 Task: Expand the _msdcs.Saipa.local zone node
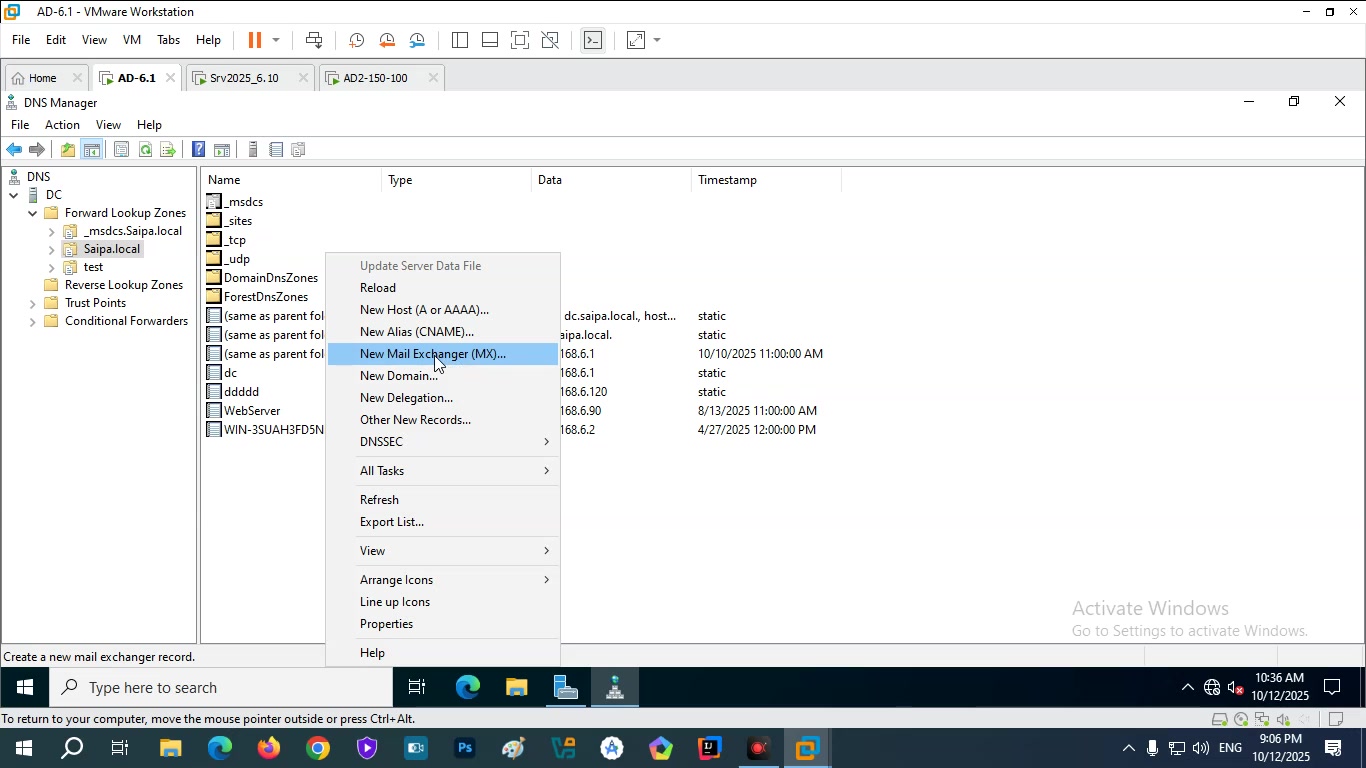[x=51, y=232]
